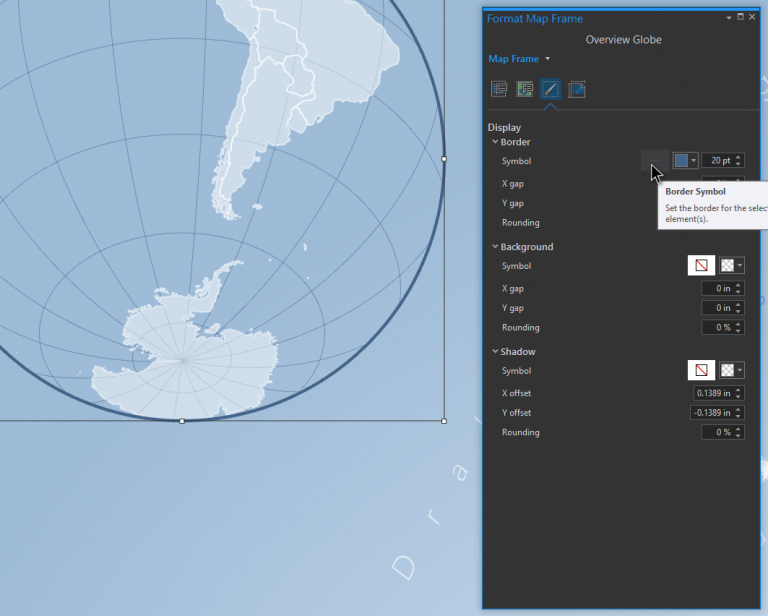The height and width of the screenshot is (616, 768).
Task: Increase the border width 20 pt stepper
Action: [738, 157]
